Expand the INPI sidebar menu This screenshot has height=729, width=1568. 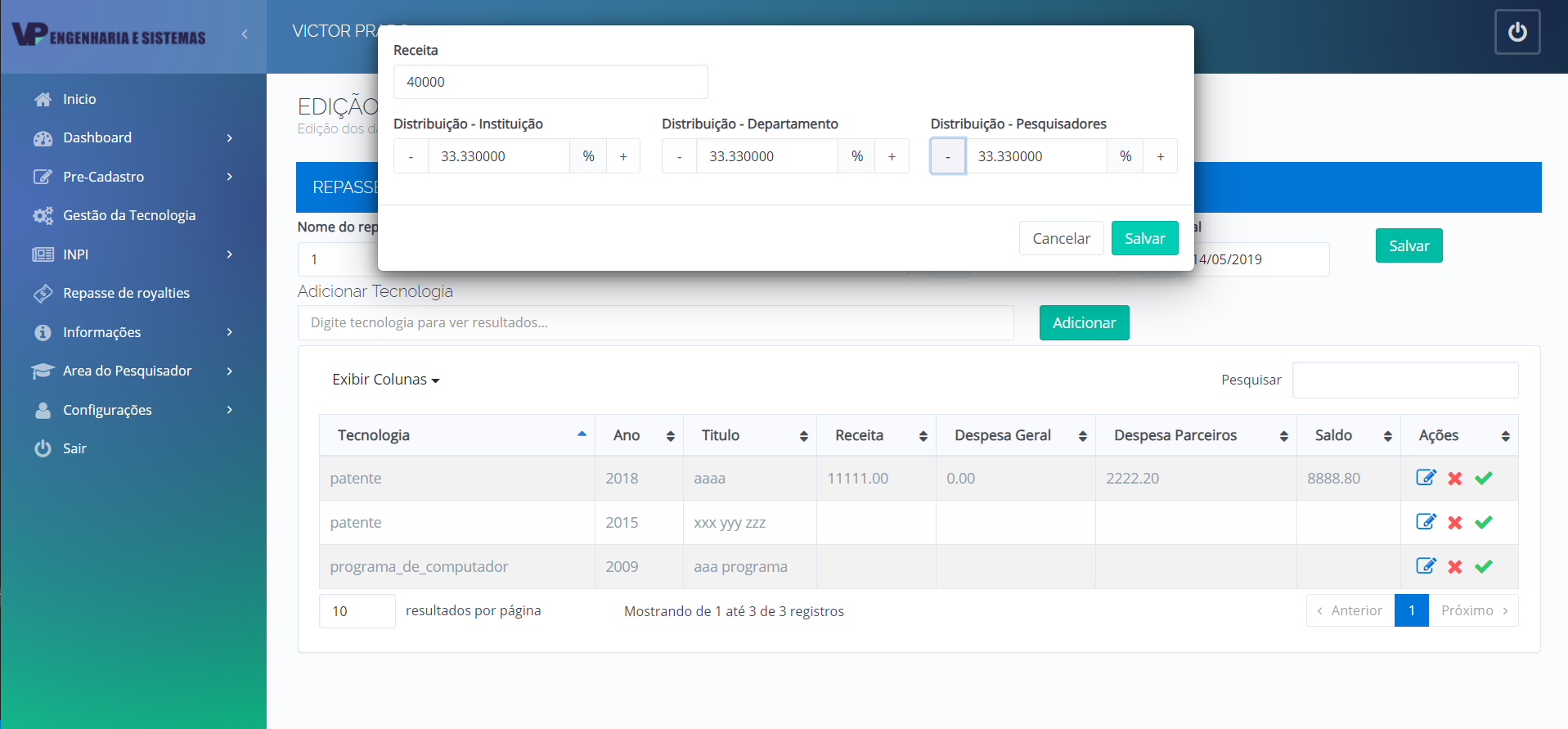(133, 254)
